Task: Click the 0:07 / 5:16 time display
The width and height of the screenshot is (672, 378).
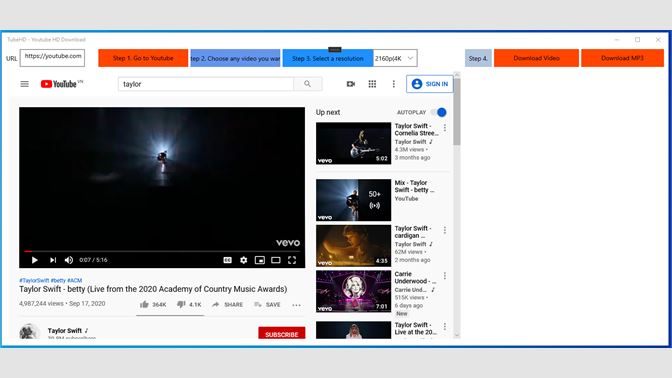Action: pos(93,260)
